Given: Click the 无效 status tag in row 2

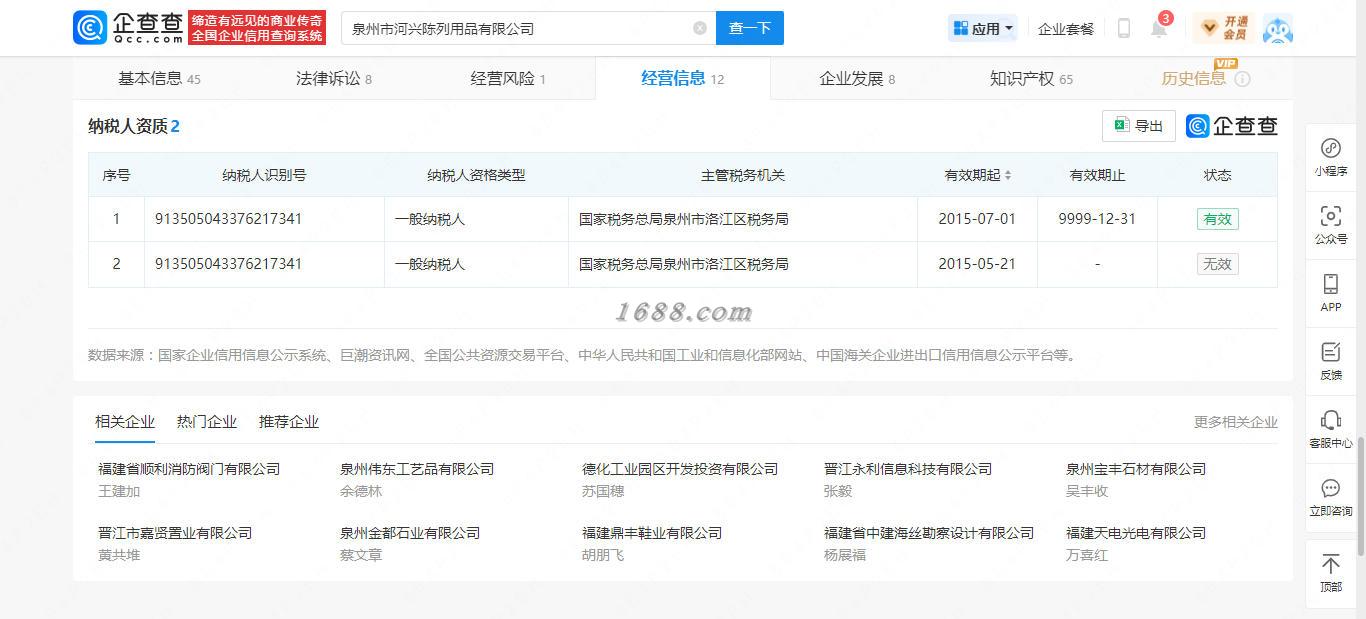Looking at the screenshot, I should [x=1217, y=264].
